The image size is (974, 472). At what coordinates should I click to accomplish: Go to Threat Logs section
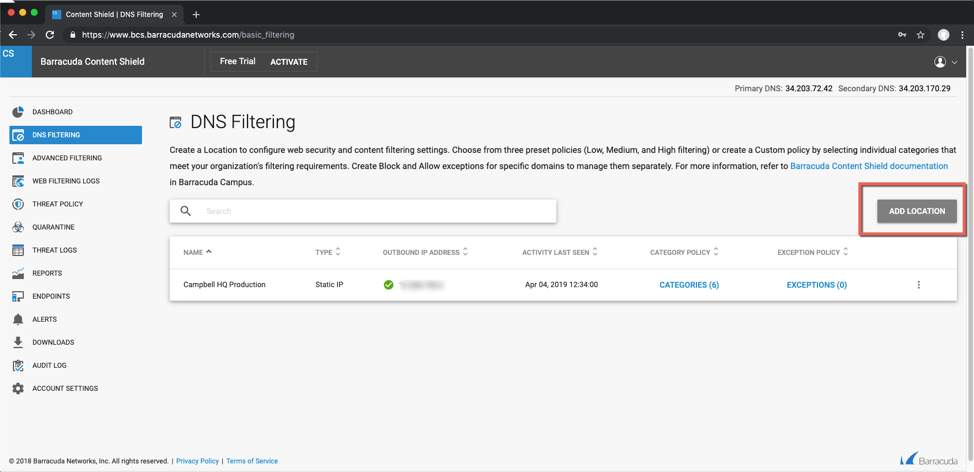click(54, 250)
